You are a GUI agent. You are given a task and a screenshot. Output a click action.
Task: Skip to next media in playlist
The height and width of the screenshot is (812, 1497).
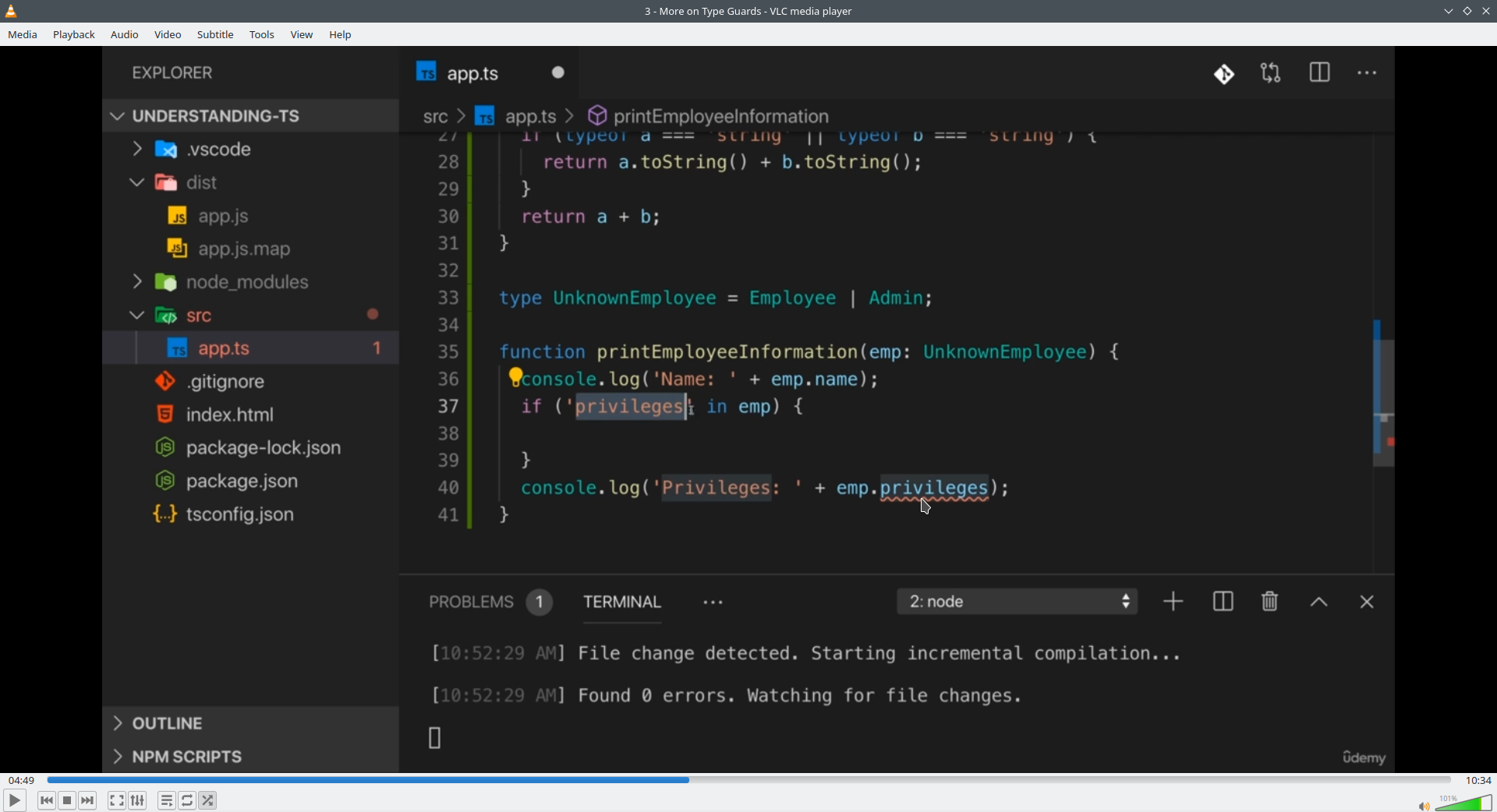pyautogui.click(x=88, y=801)
